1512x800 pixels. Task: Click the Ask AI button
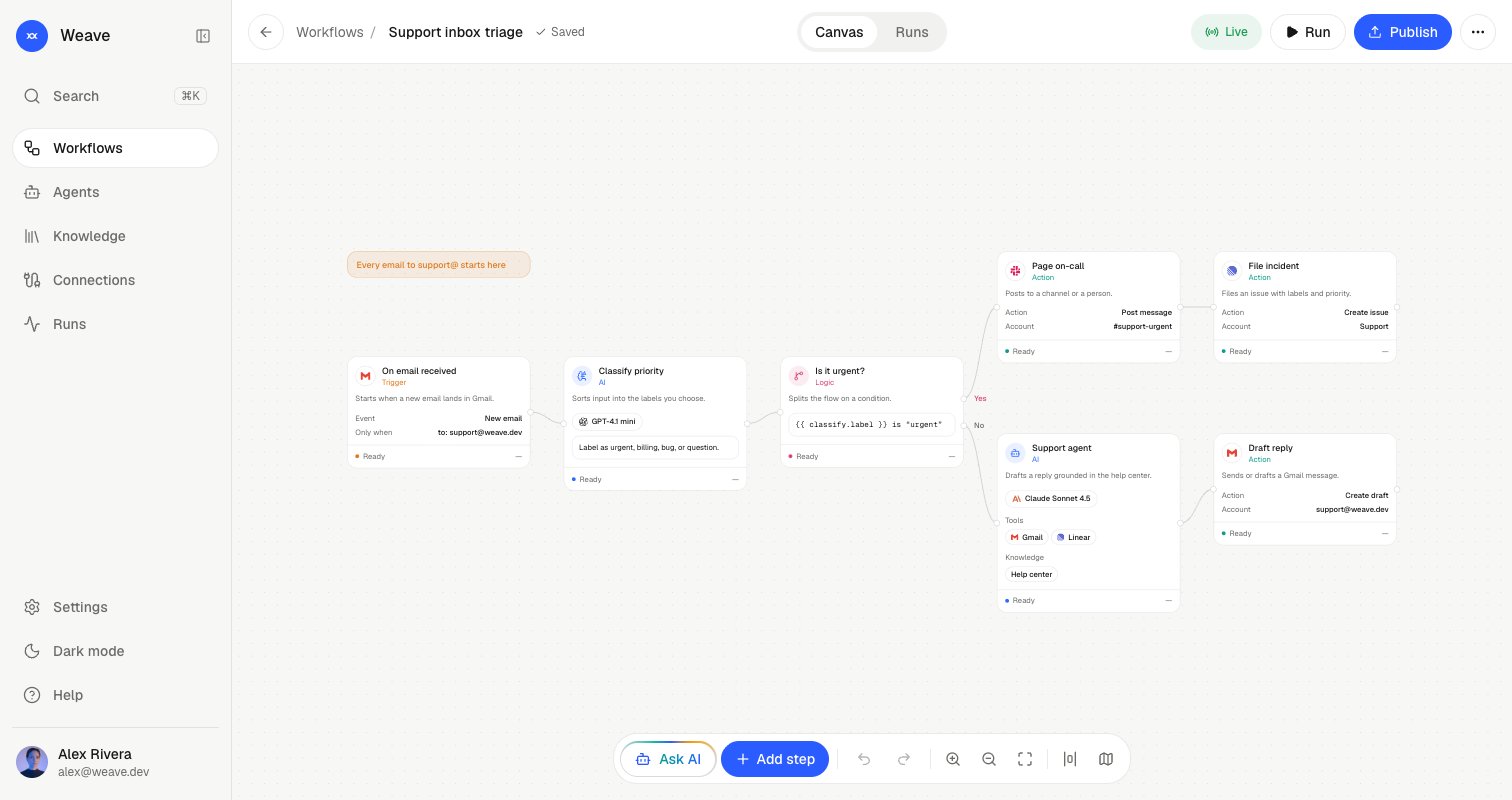coord(668,759)
